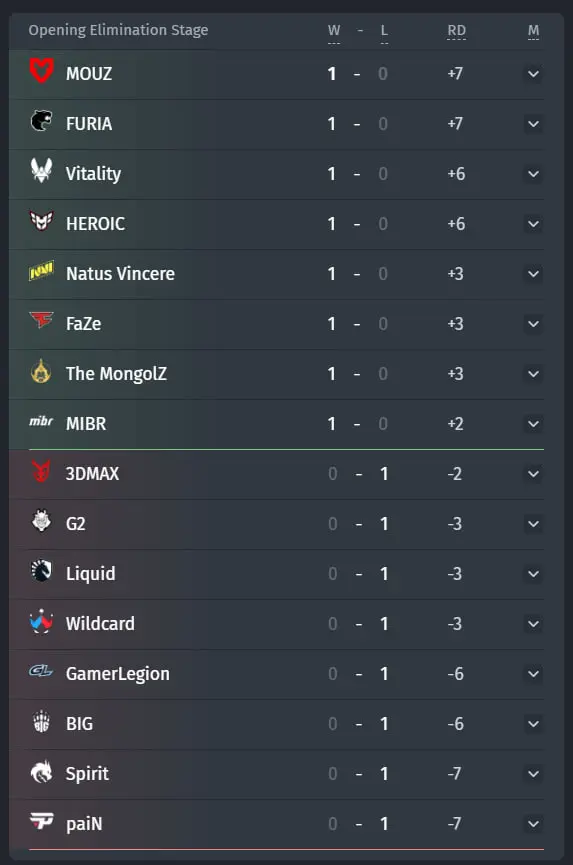Click the FURIA panther logo
573x865 pixels.
coord(41,121)
